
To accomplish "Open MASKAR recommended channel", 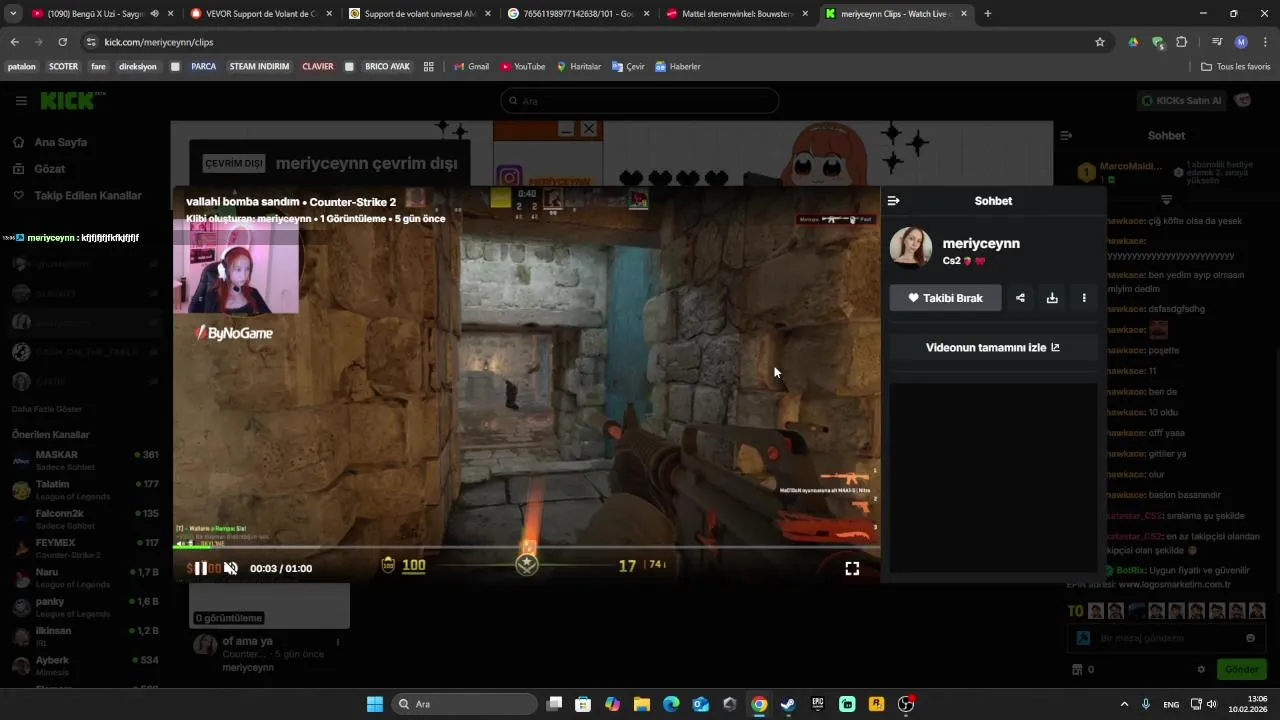I will [x=85, y=460].
